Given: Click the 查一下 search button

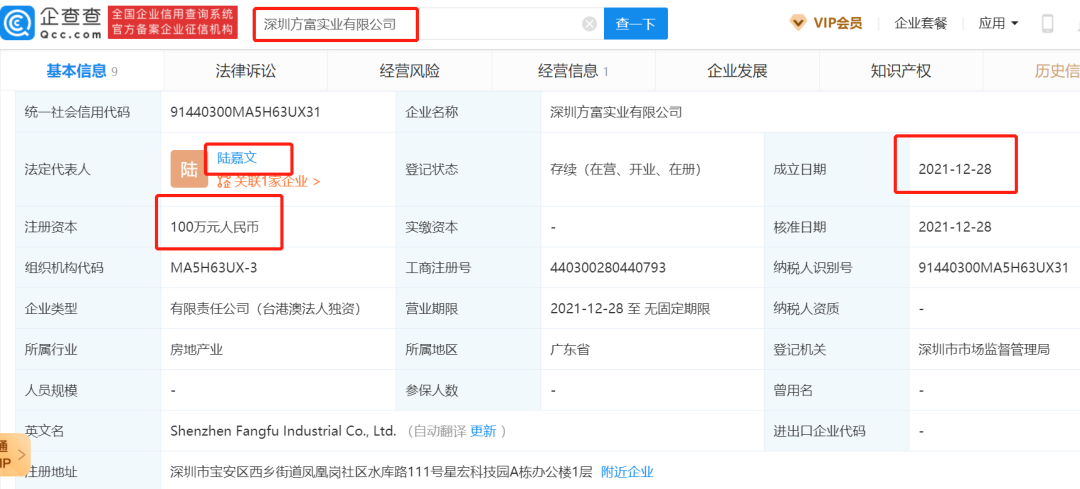Looking at the screenshot, I should (x=636, y=24).
